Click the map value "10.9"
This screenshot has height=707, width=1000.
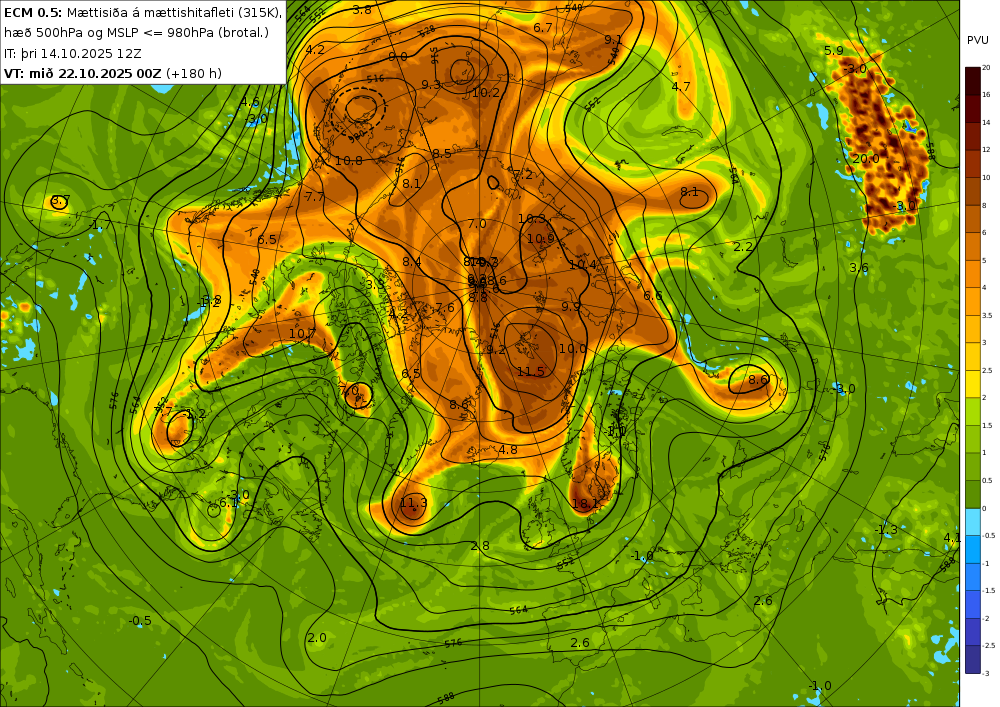(541, 239)
